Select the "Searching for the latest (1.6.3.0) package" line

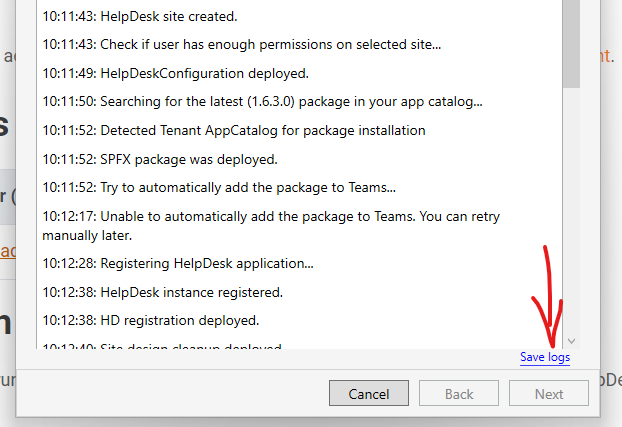point(262,101)
